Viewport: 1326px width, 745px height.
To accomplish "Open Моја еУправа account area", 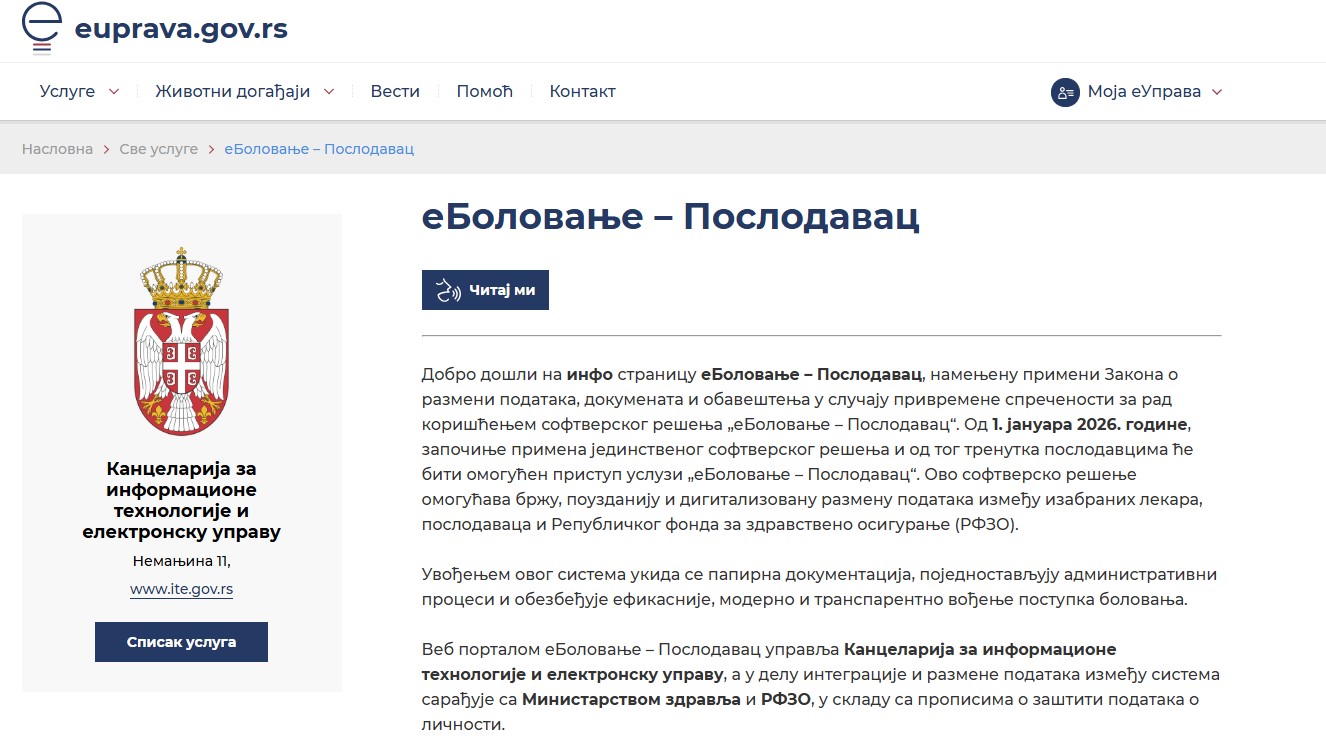I will coord(1140,91).
